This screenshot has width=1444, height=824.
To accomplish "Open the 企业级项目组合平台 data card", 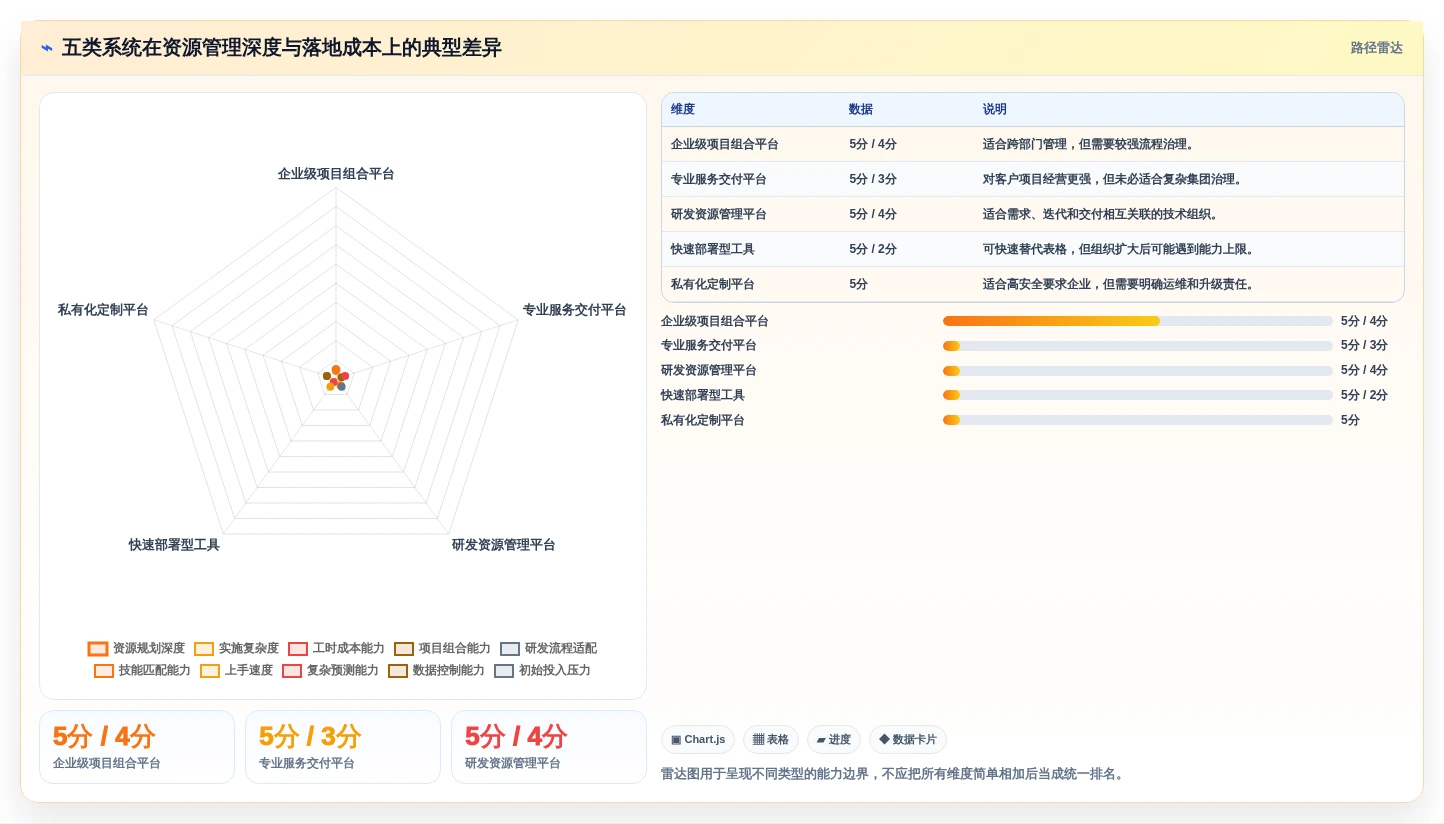I will tap(137, 747).
